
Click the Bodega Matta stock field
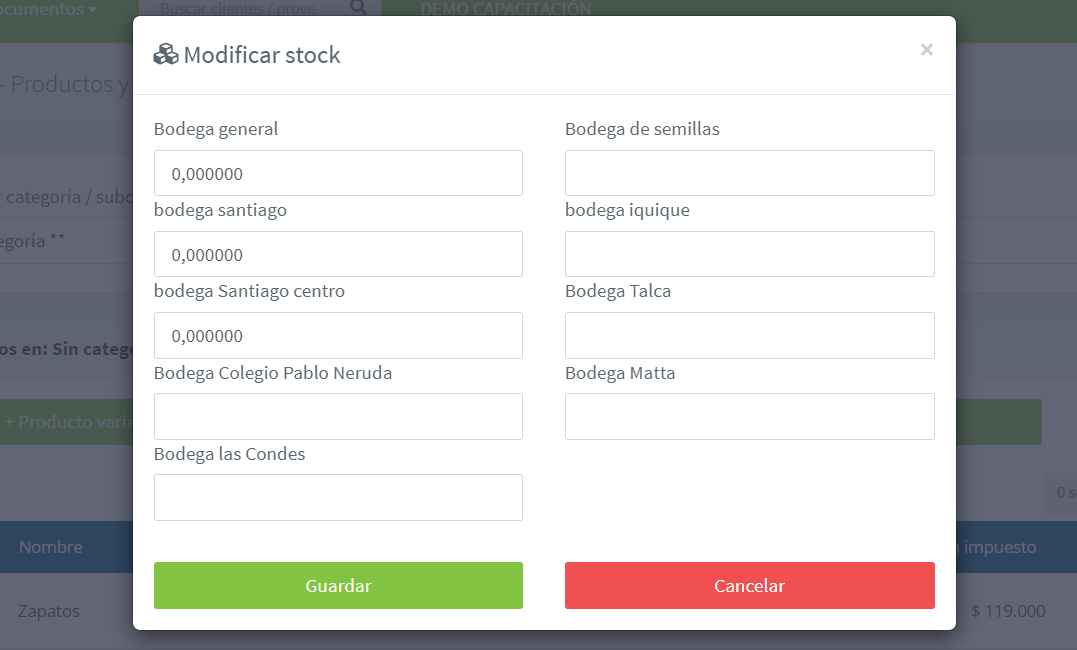pos(749,416)
